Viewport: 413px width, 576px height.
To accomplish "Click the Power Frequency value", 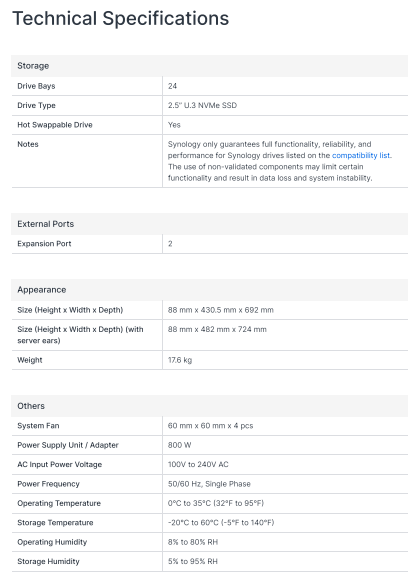I will (209, 484).
